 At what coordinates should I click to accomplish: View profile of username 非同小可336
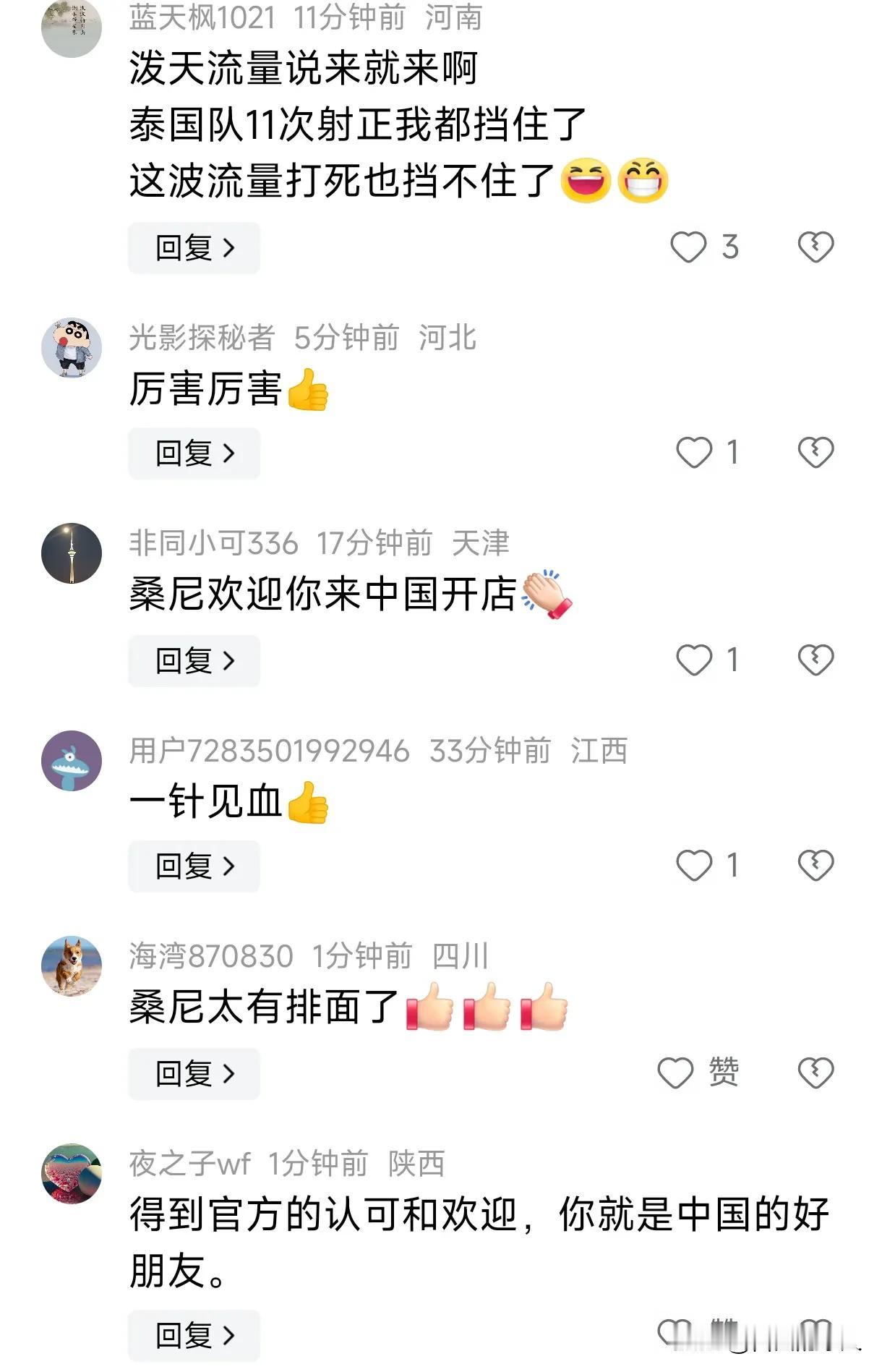click(213, 543)
